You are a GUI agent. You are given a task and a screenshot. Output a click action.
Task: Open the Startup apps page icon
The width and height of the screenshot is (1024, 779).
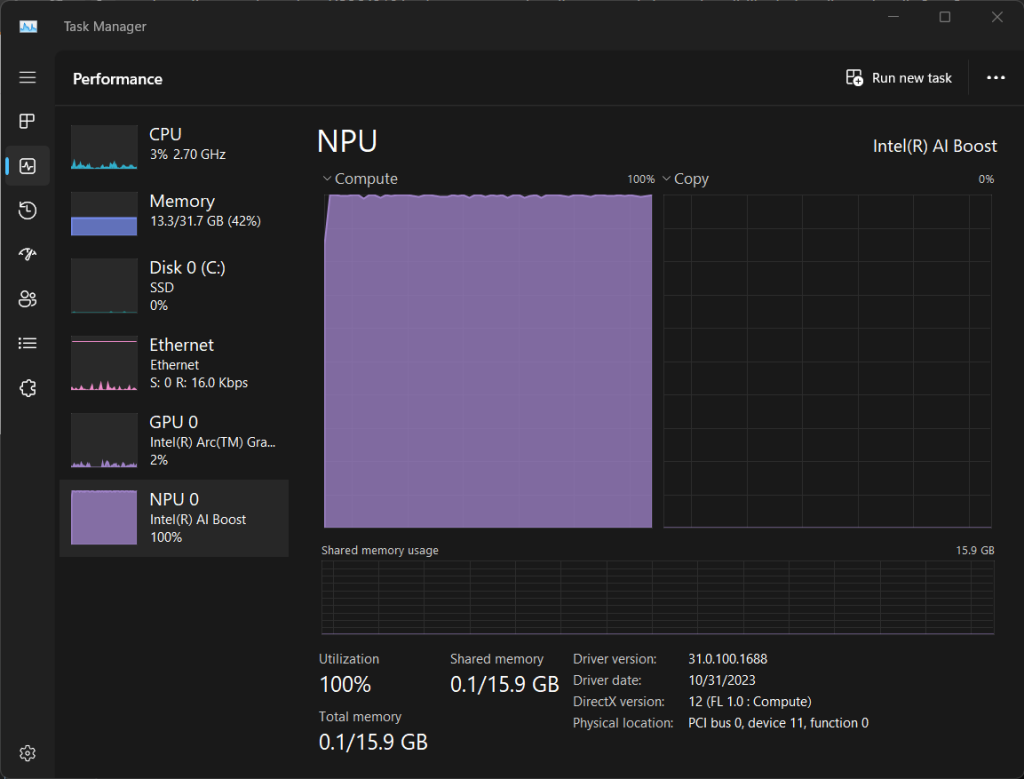coord(27,255)
